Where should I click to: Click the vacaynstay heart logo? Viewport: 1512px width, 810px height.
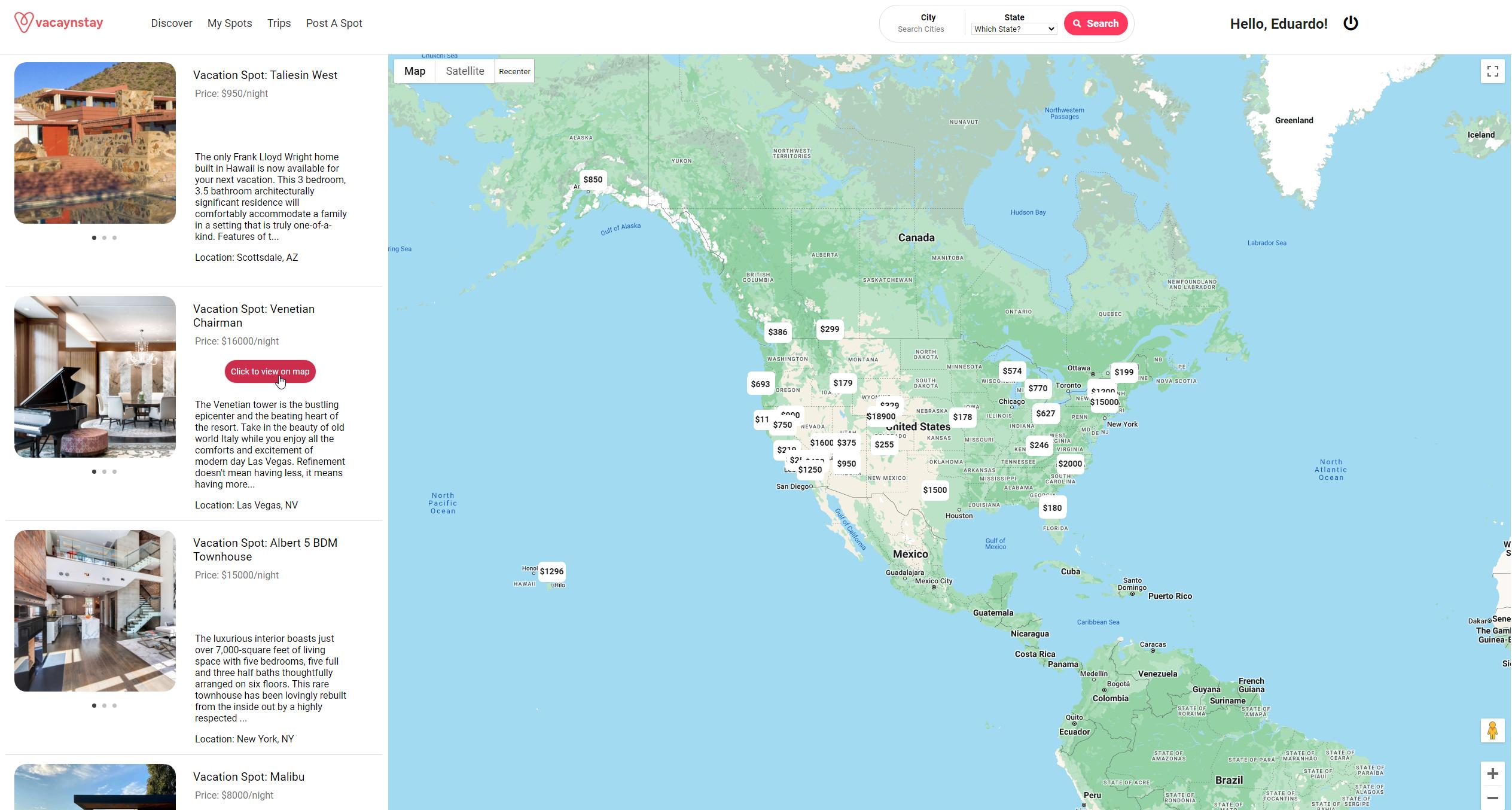23,23
